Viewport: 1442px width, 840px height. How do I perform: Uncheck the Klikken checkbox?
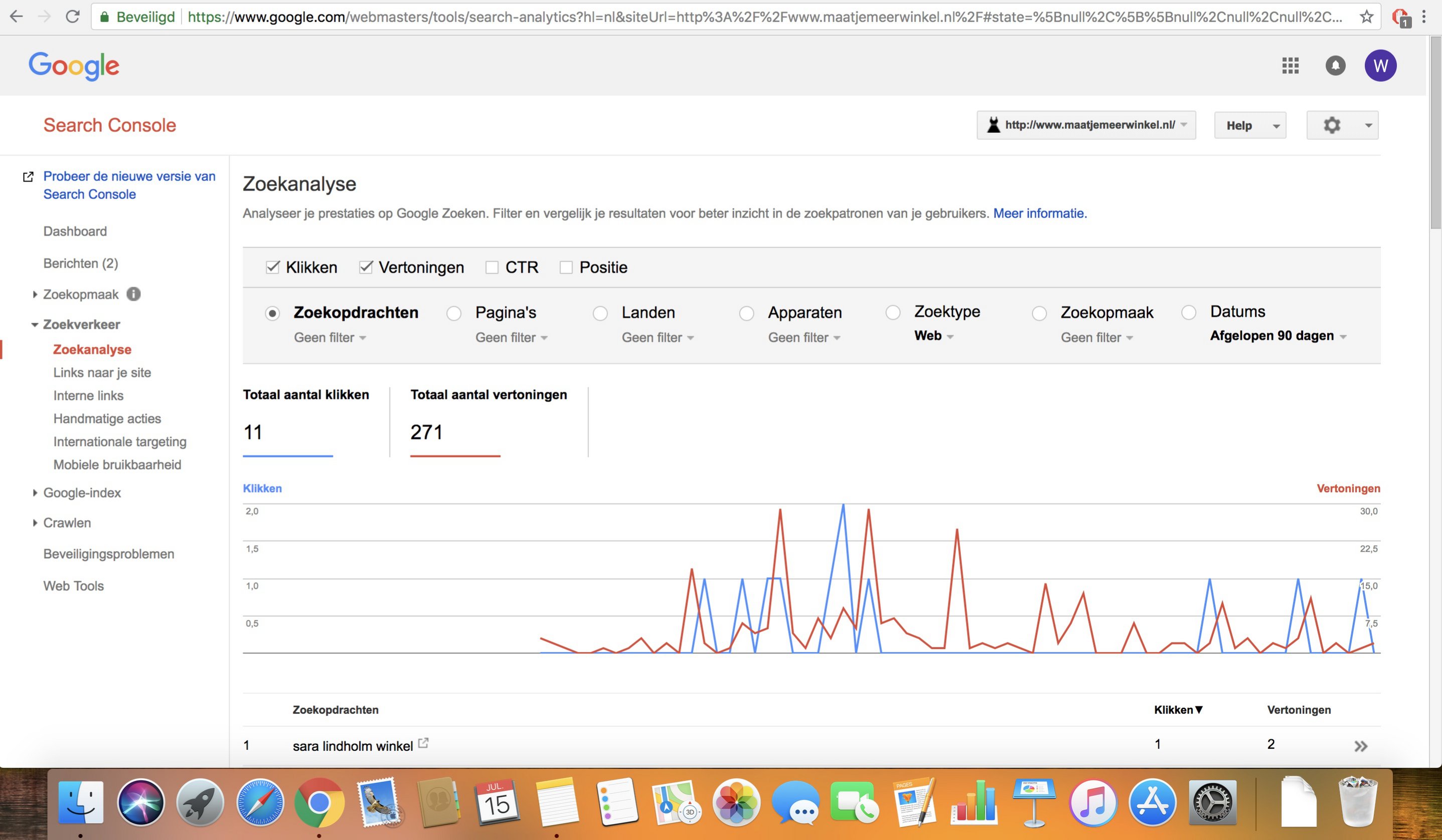272,267
